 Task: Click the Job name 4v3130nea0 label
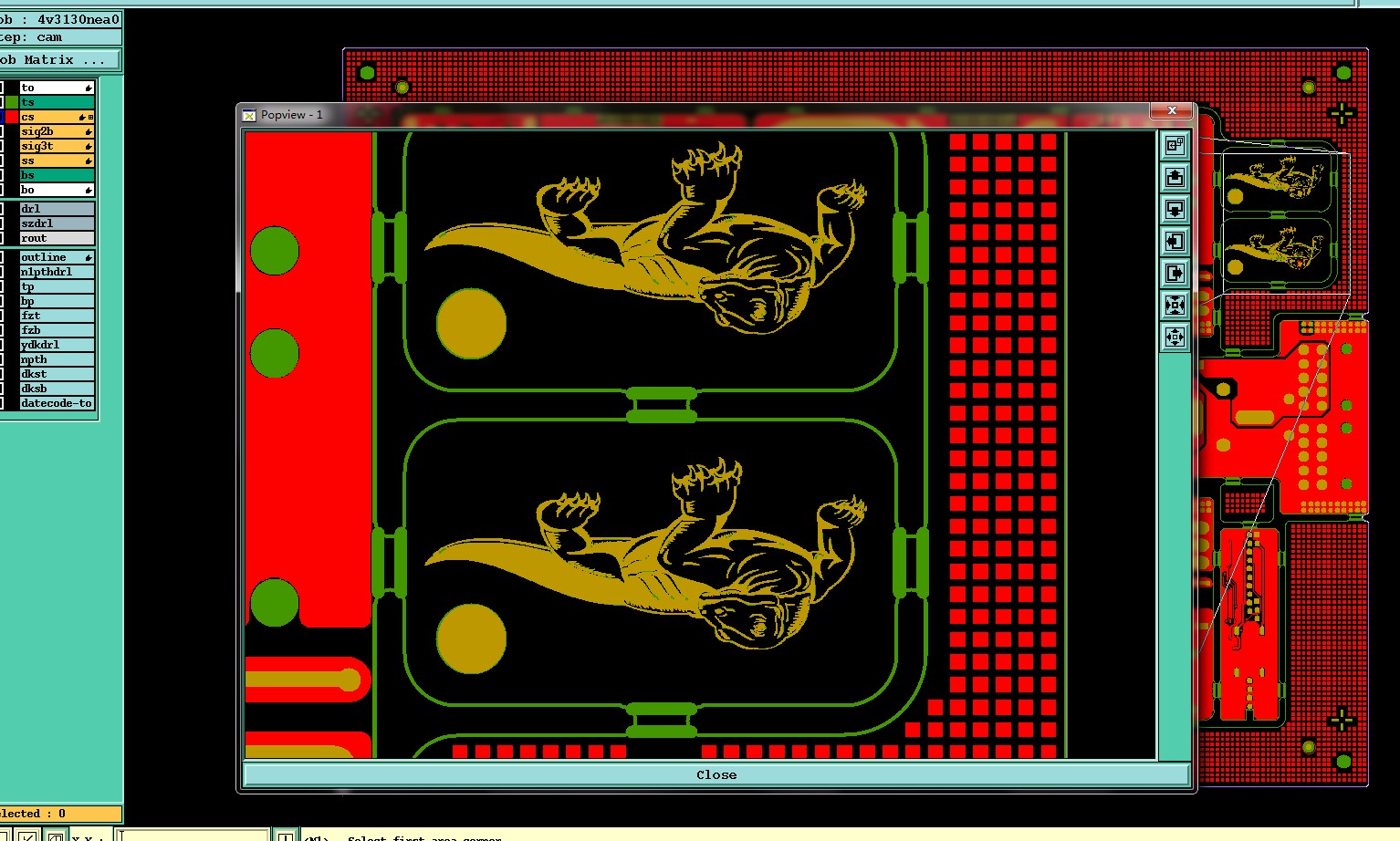click(60, 19)
